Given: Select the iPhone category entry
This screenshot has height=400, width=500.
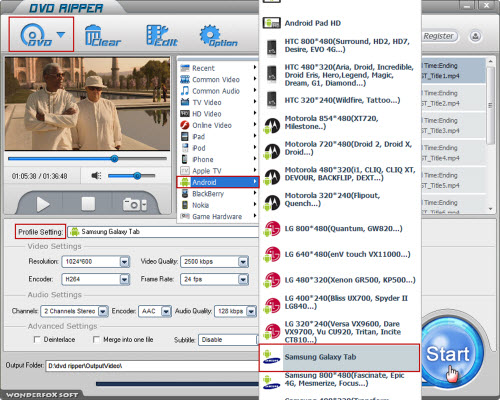Looking at the screenshot, I should [x=218, y=159].
